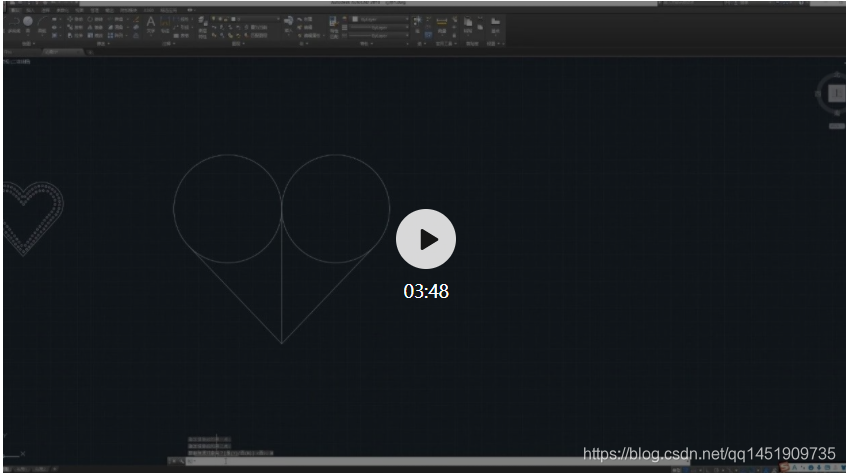Choose the Trim tool in Modify panel
Screen dimensions: 846x473
(115, 19)
